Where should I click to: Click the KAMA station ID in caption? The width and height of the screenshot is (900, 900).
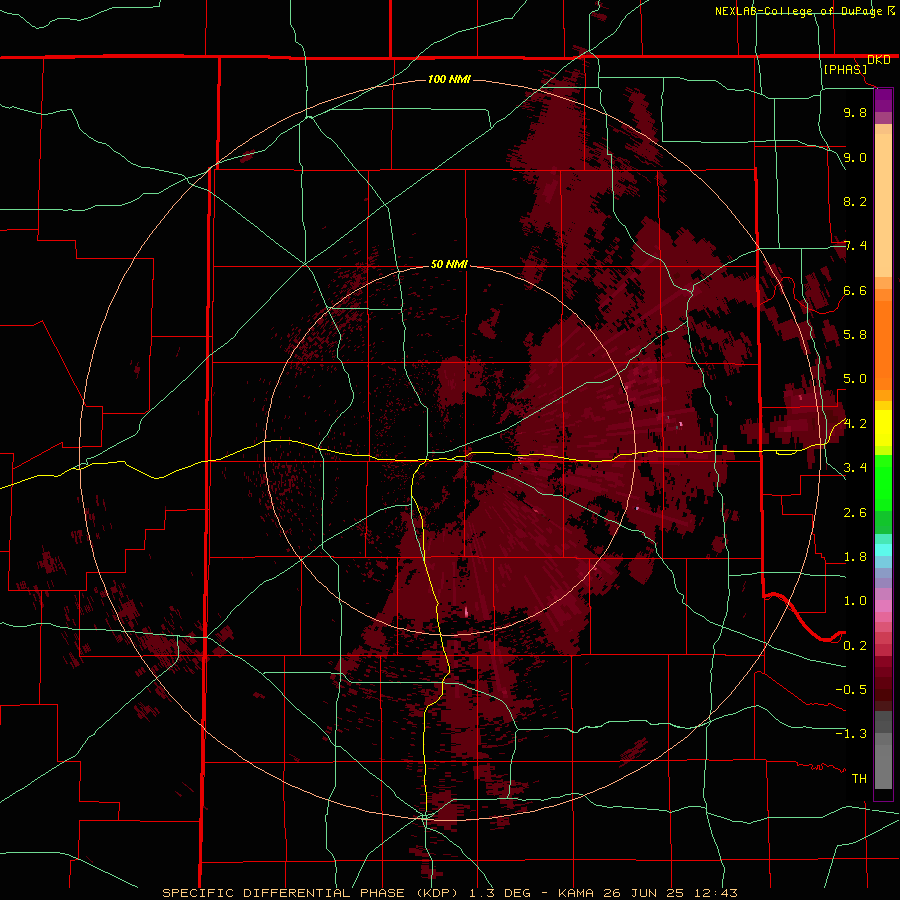pyautogui.click(x=578, y=893)
